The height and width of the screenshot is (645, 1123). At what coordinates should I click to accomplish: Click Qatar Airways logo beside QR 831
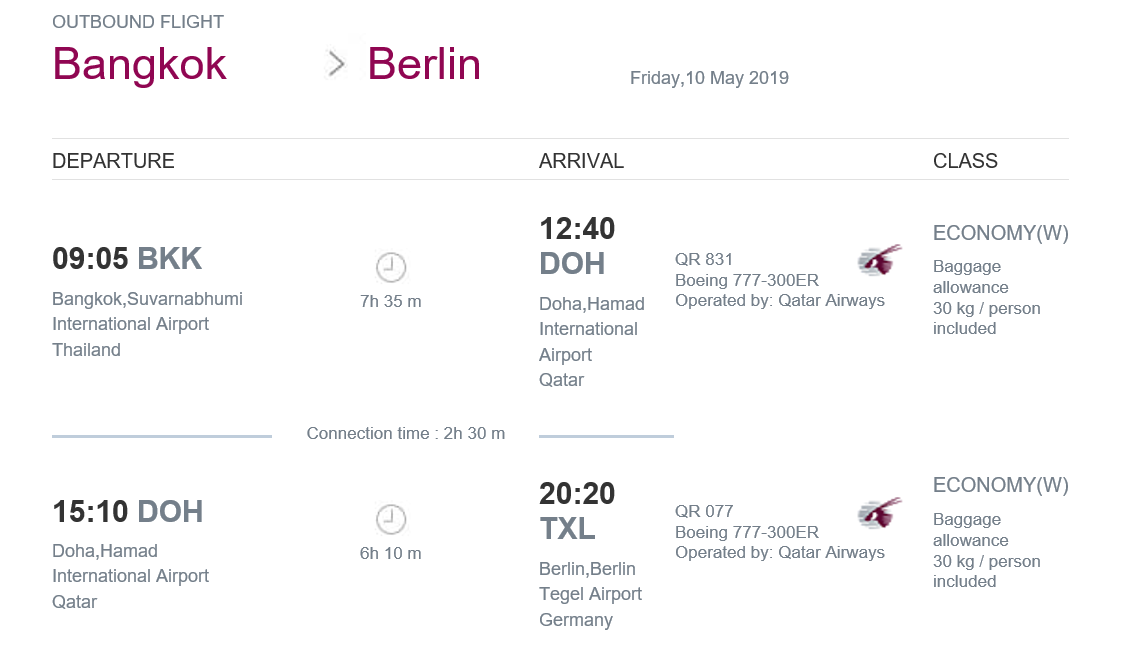[879, 260]
